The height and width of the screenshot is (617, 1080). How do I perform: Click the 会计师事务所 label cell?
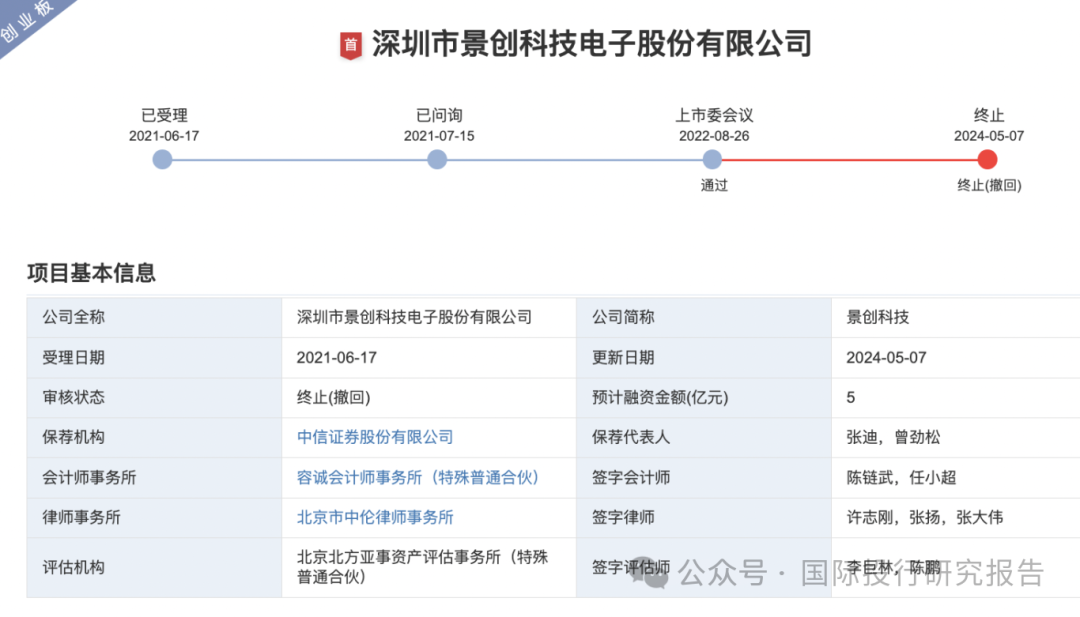(154, 477)
